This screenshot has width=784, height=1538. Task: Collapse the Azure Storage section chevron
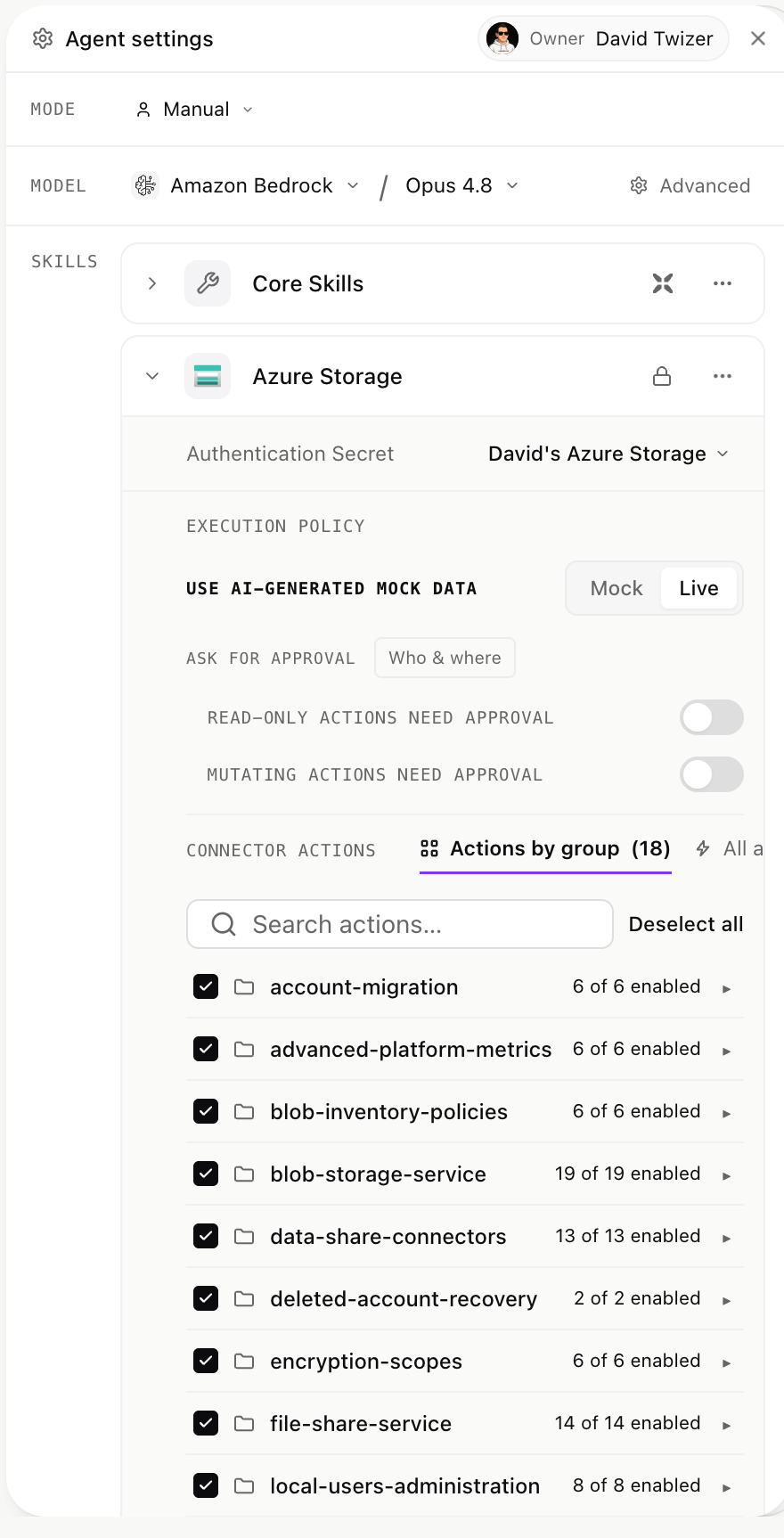tap(152, 376)
